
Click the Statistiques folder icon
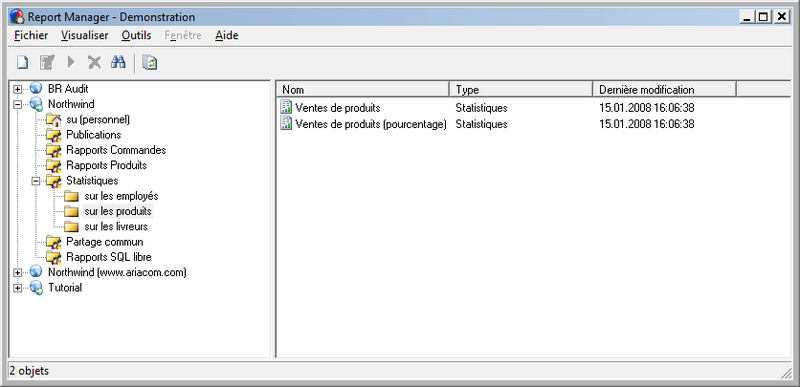pyautogui.click(x=54, y=181)
